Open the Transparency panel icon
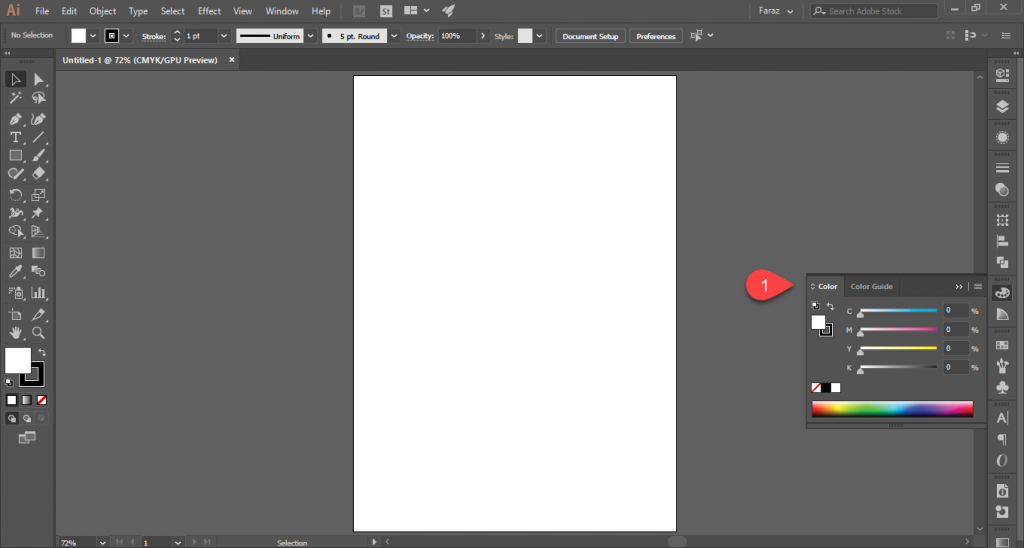The image size is (1024, 548). point(1002,190)
